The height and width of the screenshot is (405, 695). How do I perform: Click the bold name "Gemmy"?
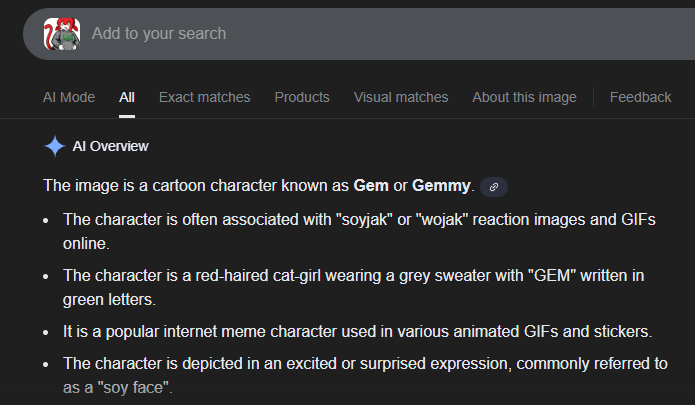coord(441,185)
